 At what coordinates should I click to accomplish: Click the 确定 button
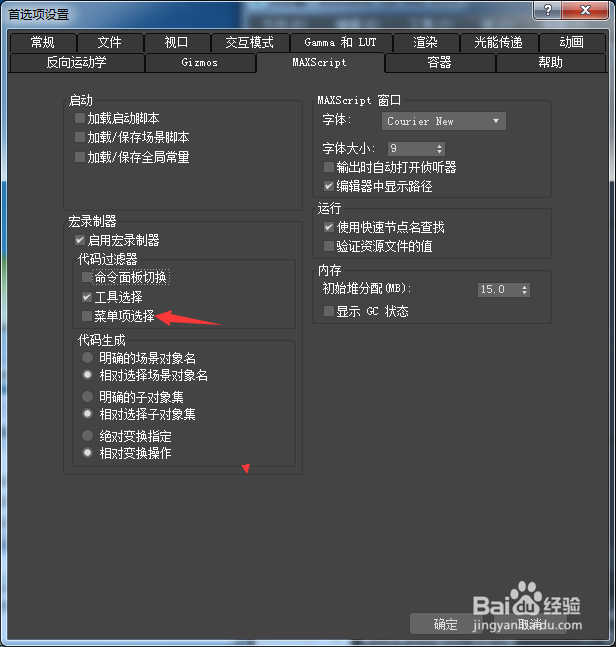[x=446, y=623]
